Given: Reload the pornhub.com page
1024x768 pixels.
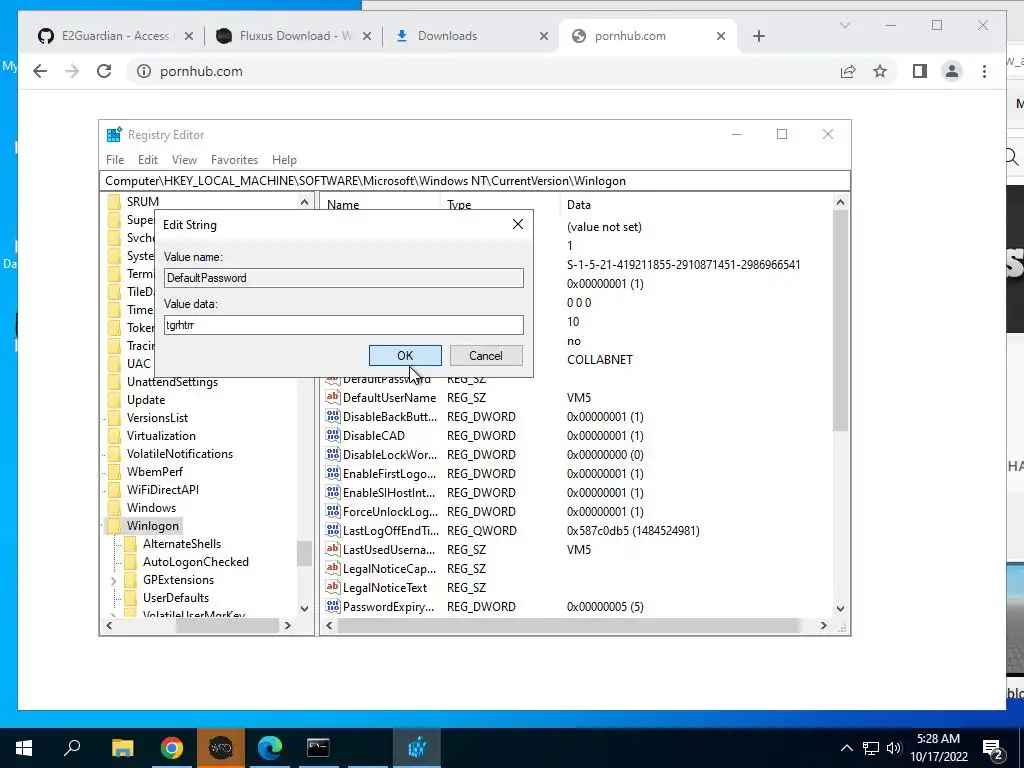Looking at the screenshot, I should (104, 71).
